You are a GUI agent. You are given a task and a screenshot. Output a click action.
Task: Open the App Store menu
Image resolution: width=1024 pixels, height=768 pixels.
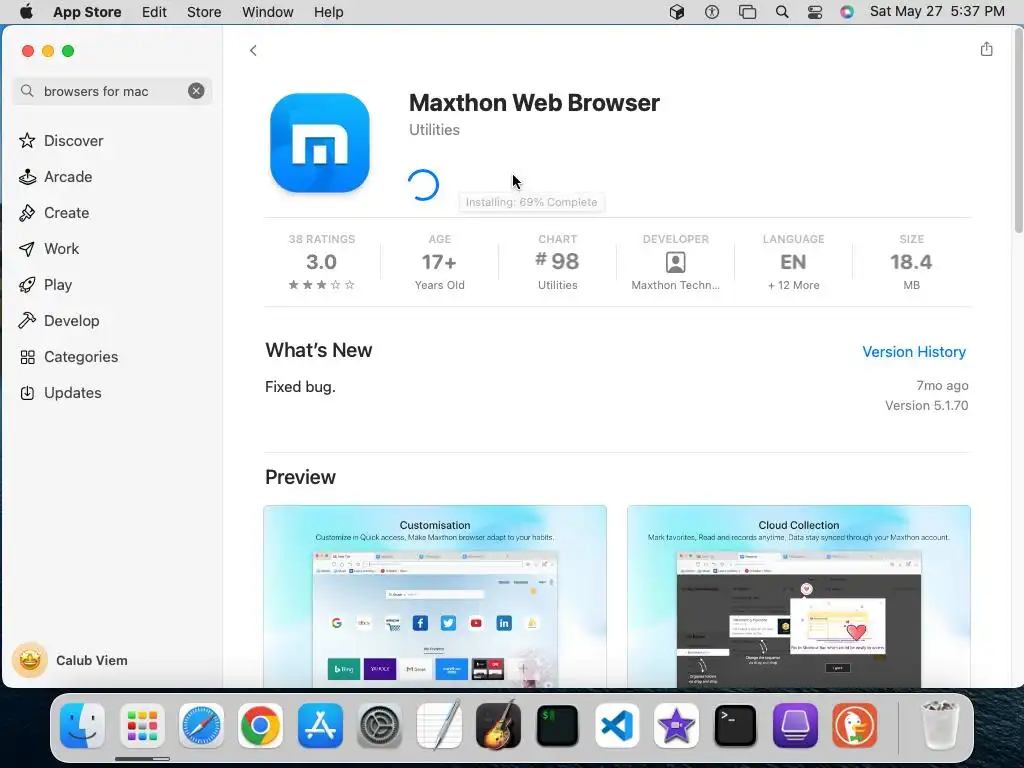coord(87,12)
